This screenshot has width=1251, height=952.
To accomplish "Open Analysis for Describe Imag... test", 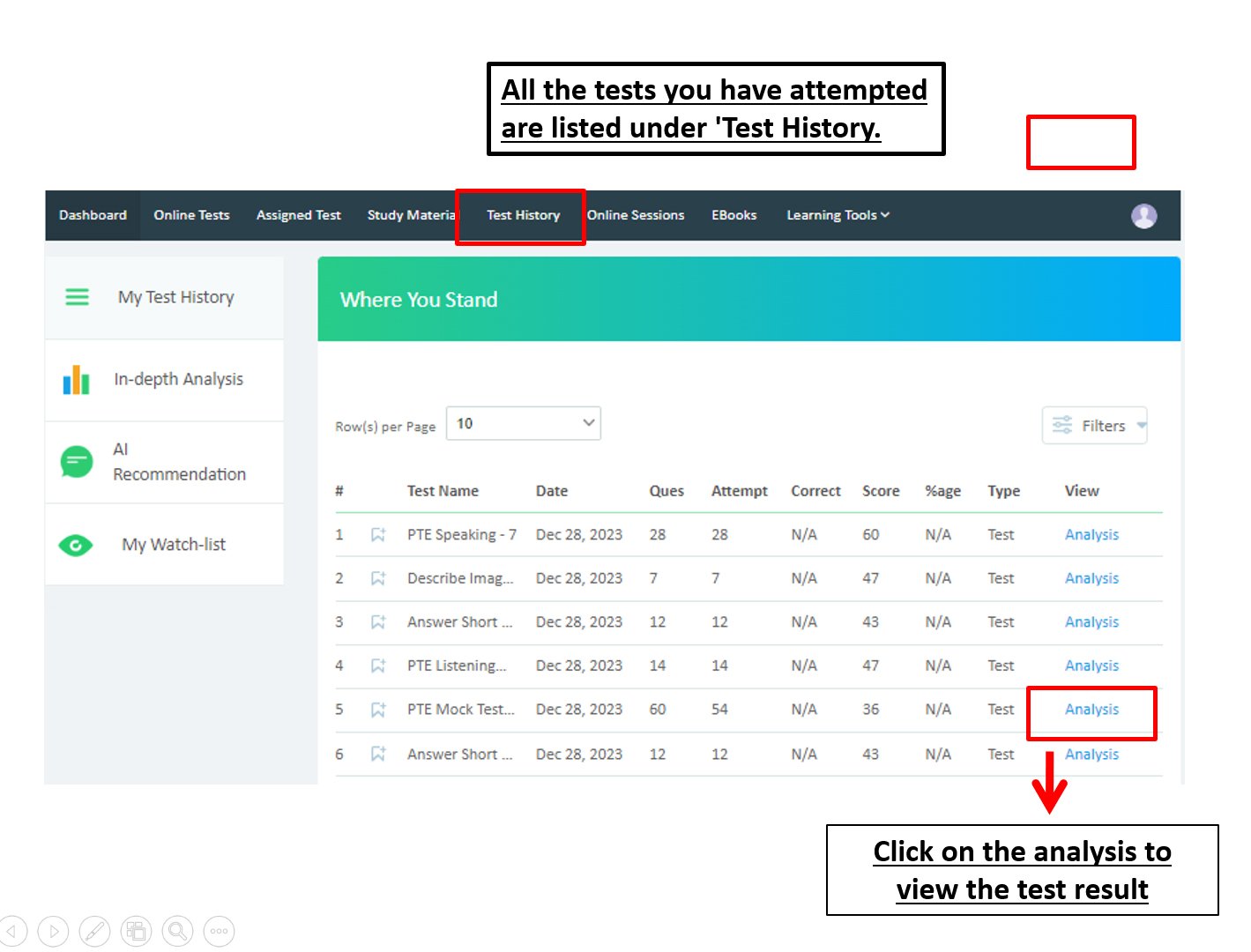I will click(x=1091, y=578).
